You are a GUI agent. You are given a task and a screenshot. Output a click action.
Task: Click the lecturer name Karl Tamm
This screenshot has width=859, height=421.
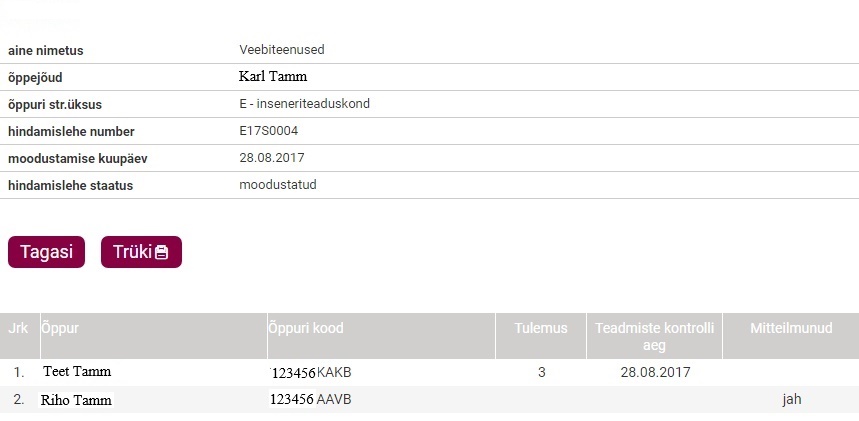point(273,76)
